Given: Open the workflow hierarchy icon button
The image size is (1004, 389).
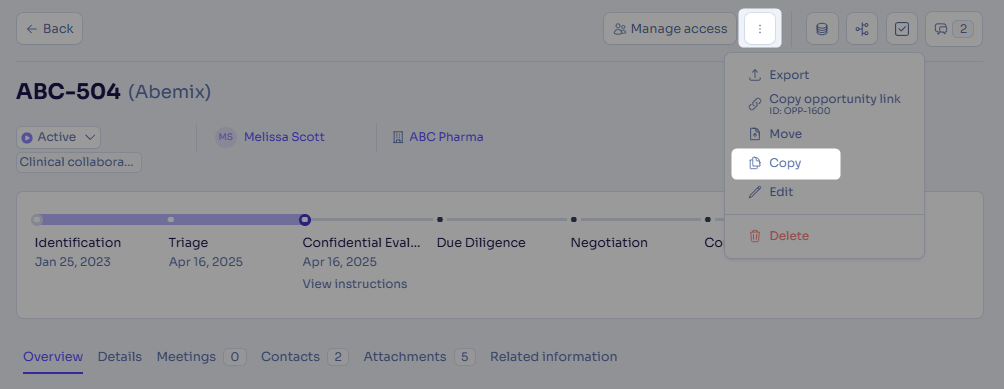Looking at the screenshot, I should click(x=862, y=29).
